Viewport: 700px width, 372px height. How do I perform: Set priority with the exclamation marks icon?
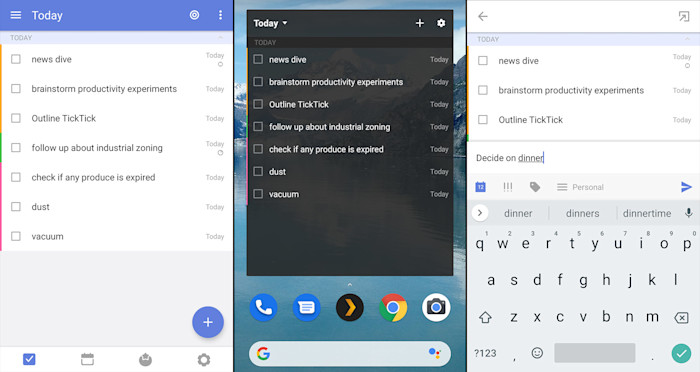pyautogui.click(x=508, y=187)
